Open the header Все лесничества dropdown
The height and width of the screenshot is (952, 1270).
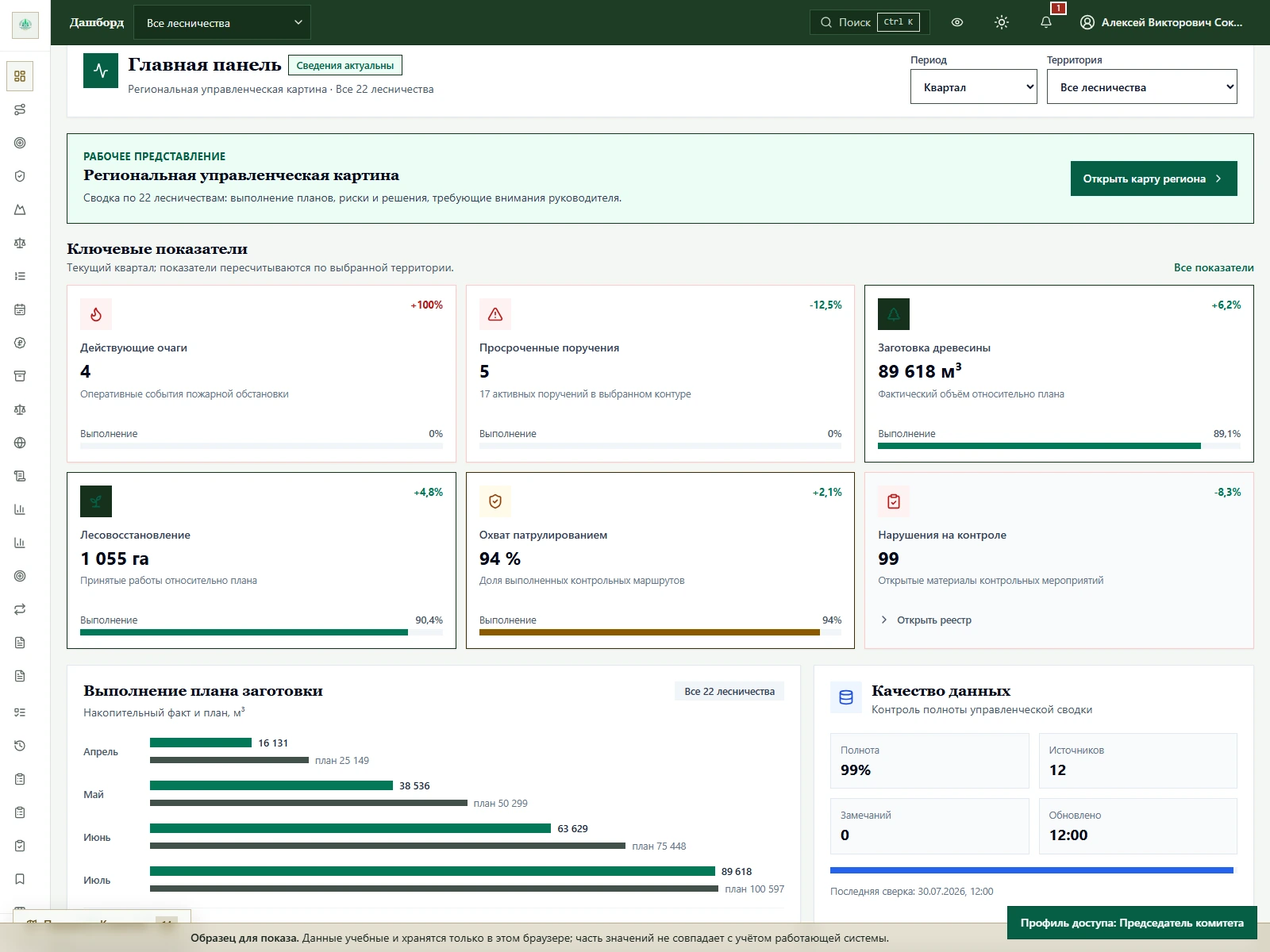point(222,22)
